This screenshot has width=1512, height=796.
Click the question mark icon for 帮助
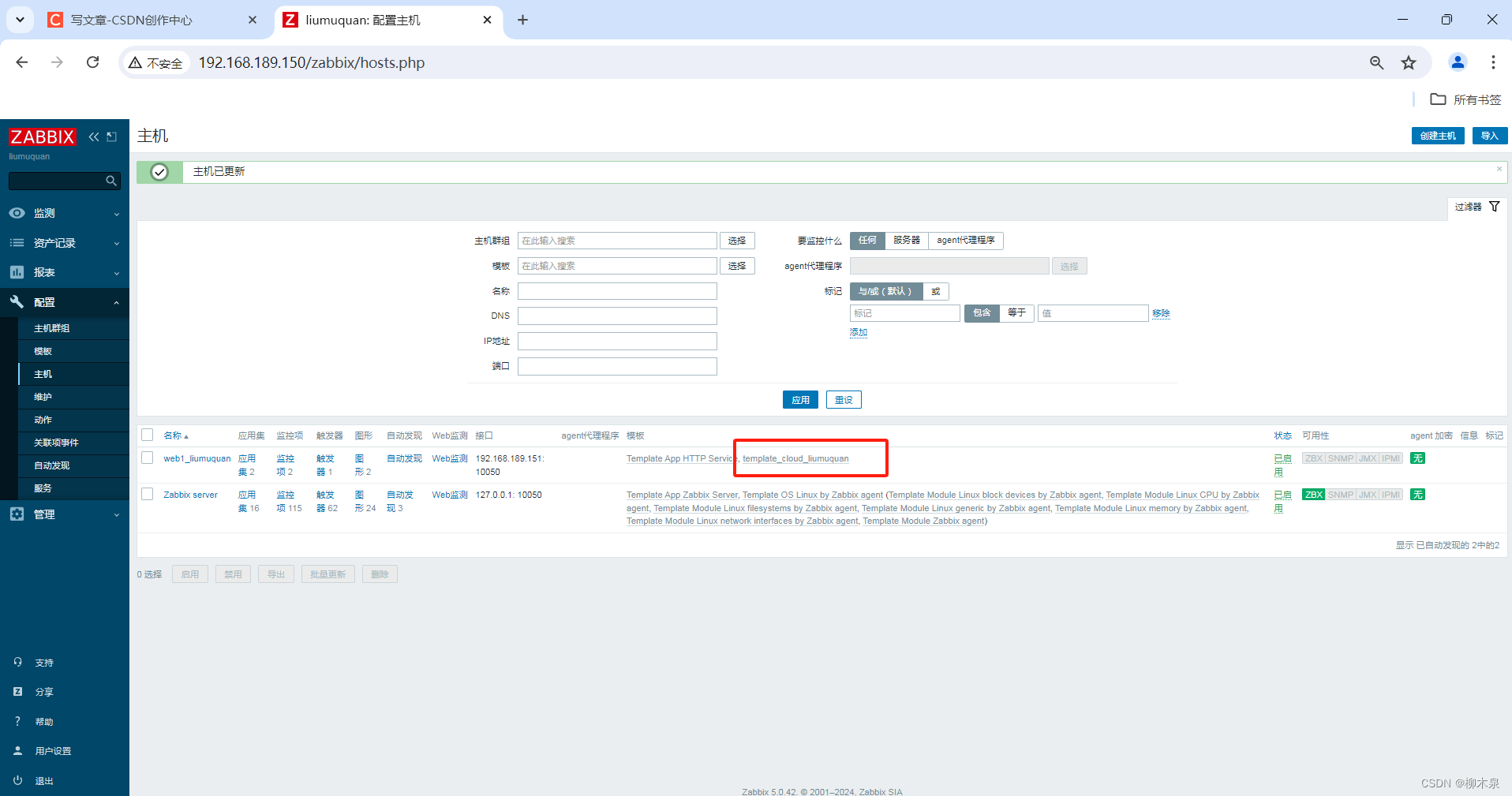17,721
